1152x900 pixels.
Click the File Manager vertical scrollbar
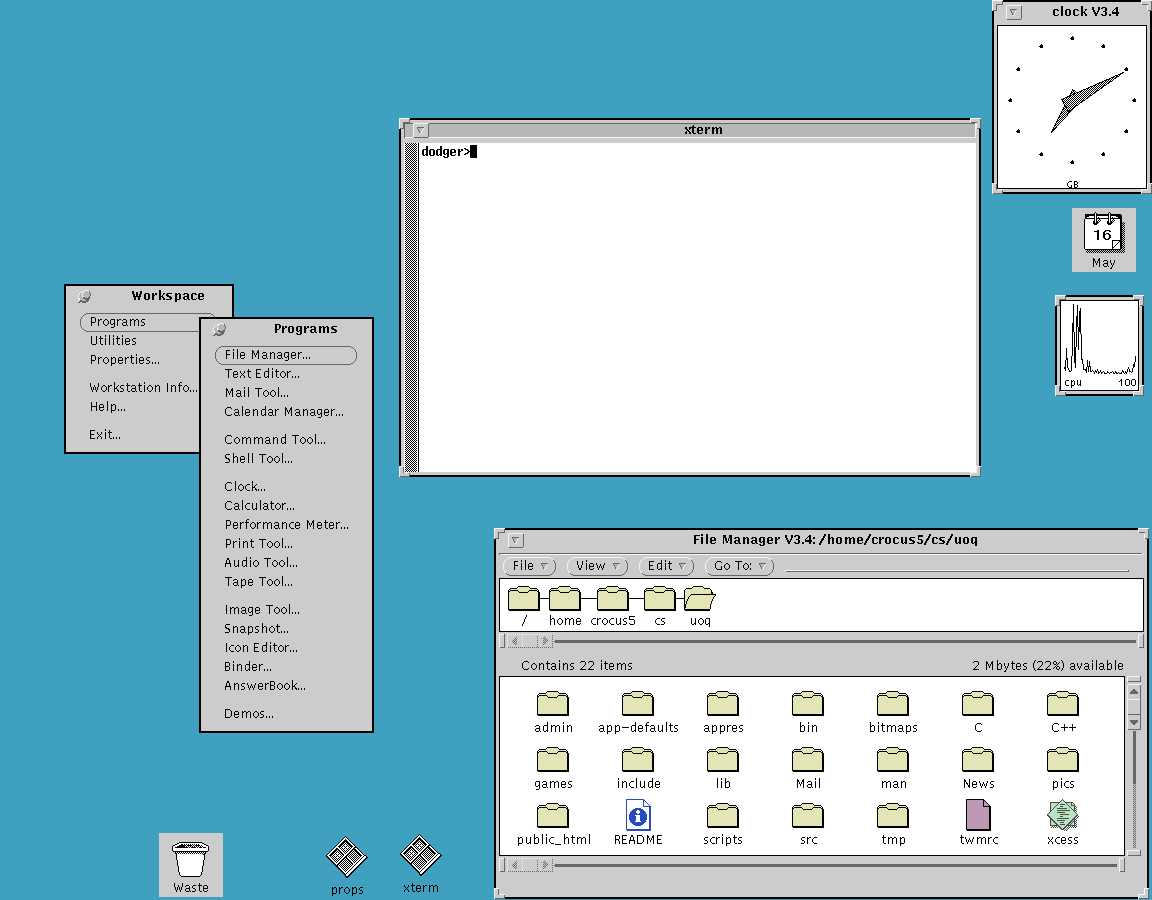coord(1134,706)
